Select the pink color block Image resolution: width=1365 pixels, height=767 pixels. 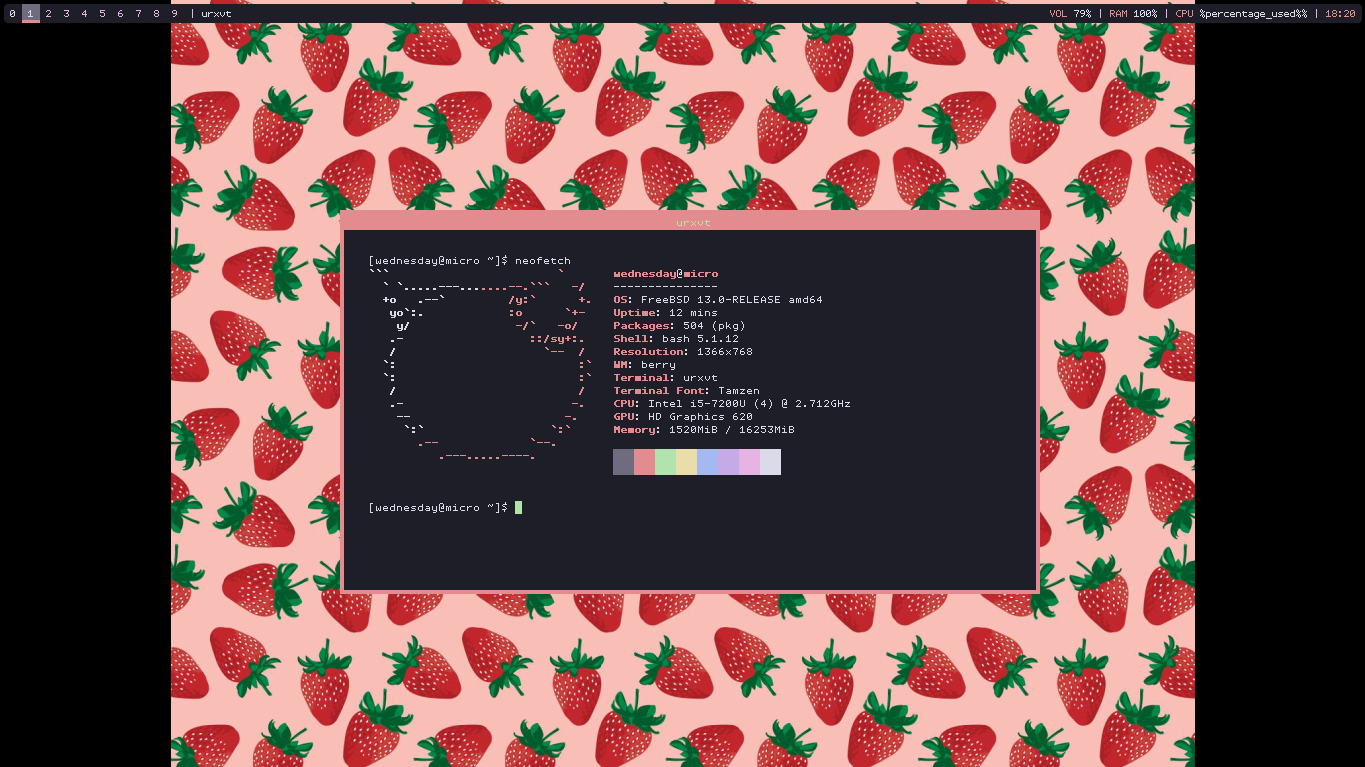pos(749,462)
